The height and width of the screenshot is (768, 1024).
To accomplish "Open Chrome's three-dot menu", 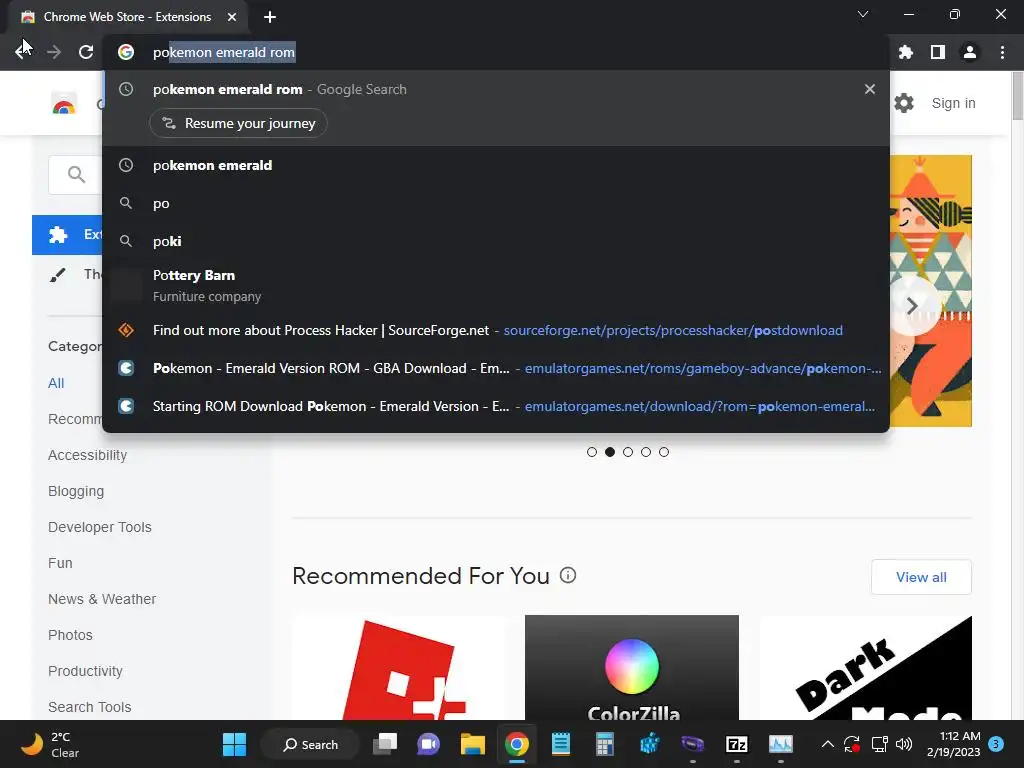I will pos(1002,52).
